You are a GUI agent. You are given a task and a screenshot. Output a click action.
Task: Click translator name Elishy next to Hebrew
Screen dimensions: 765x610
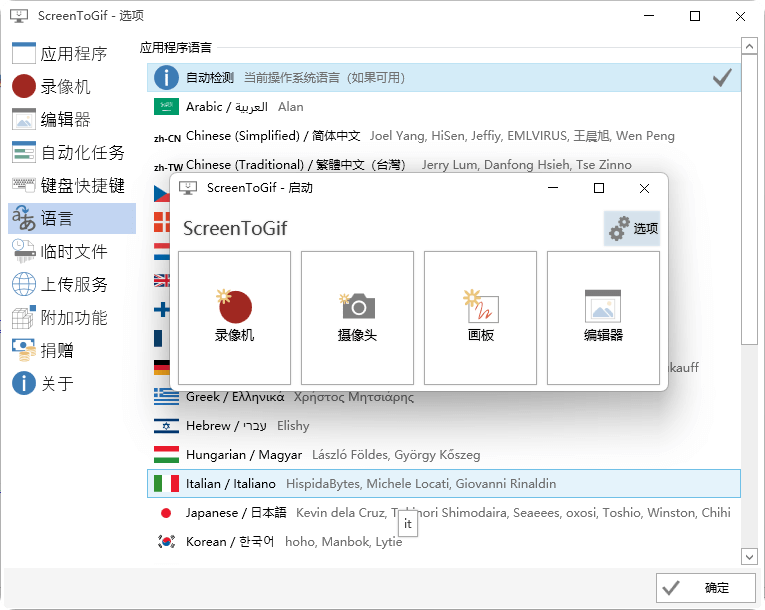[x=293, y=426]
